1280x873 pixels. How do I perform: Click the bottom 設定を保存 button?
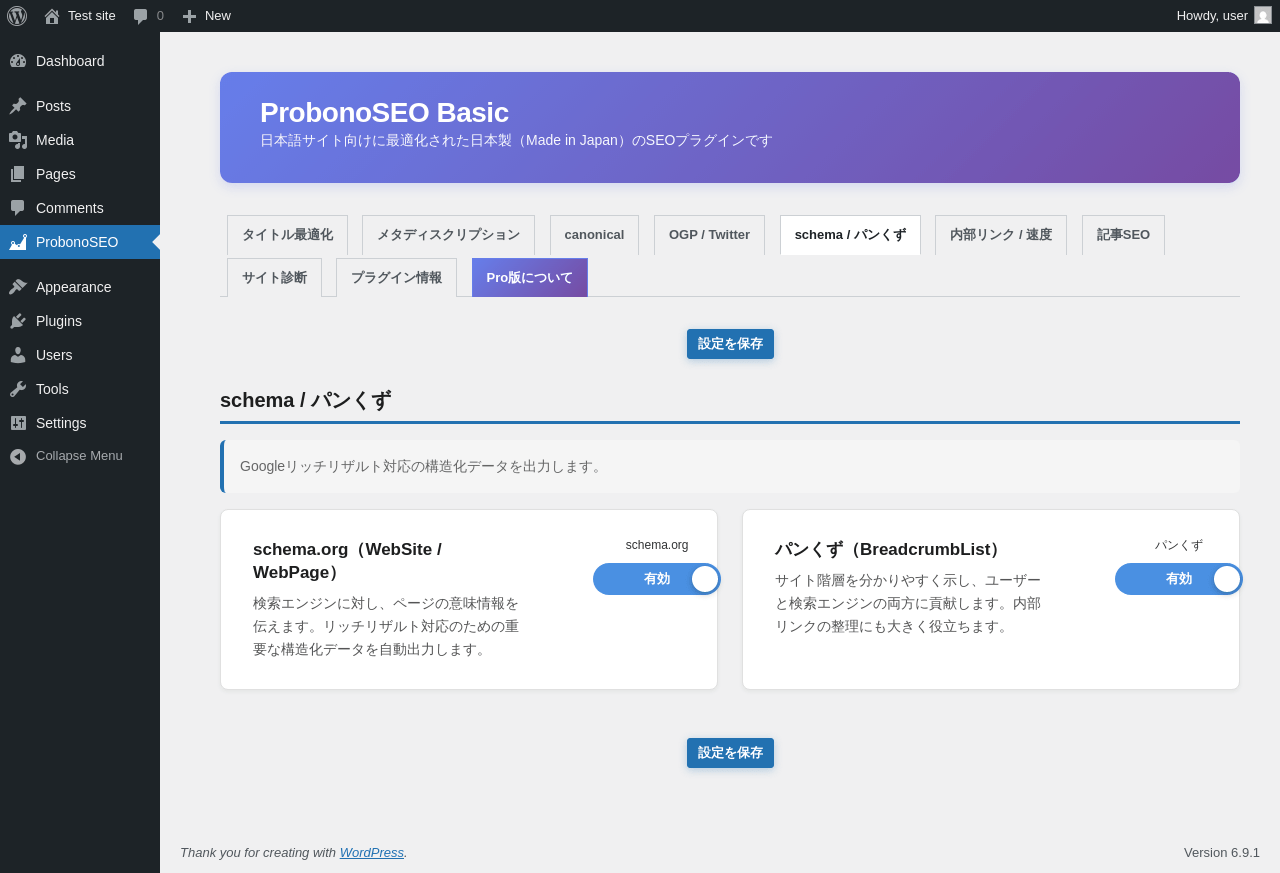[730, 753]
